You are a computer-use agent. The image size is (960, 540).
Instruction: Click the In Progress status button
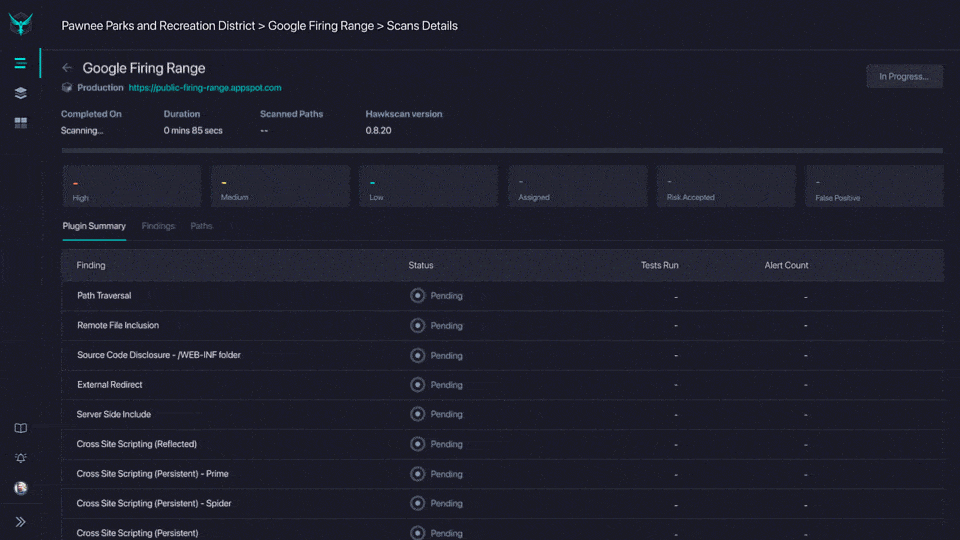pos(904,77)
